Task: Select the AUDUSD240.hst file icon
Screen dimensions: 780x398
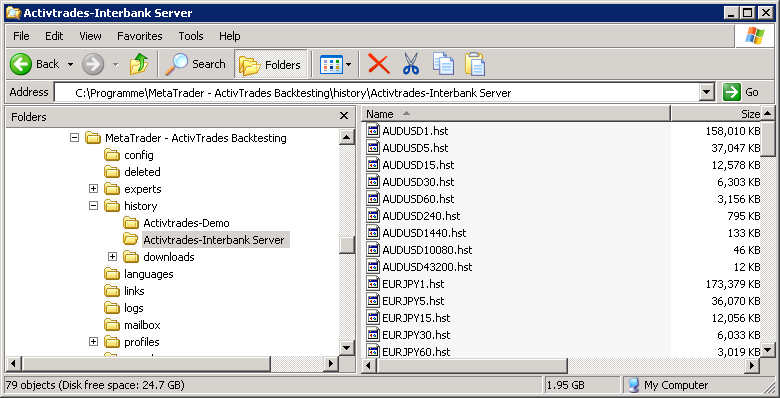Action: [373, 215]
